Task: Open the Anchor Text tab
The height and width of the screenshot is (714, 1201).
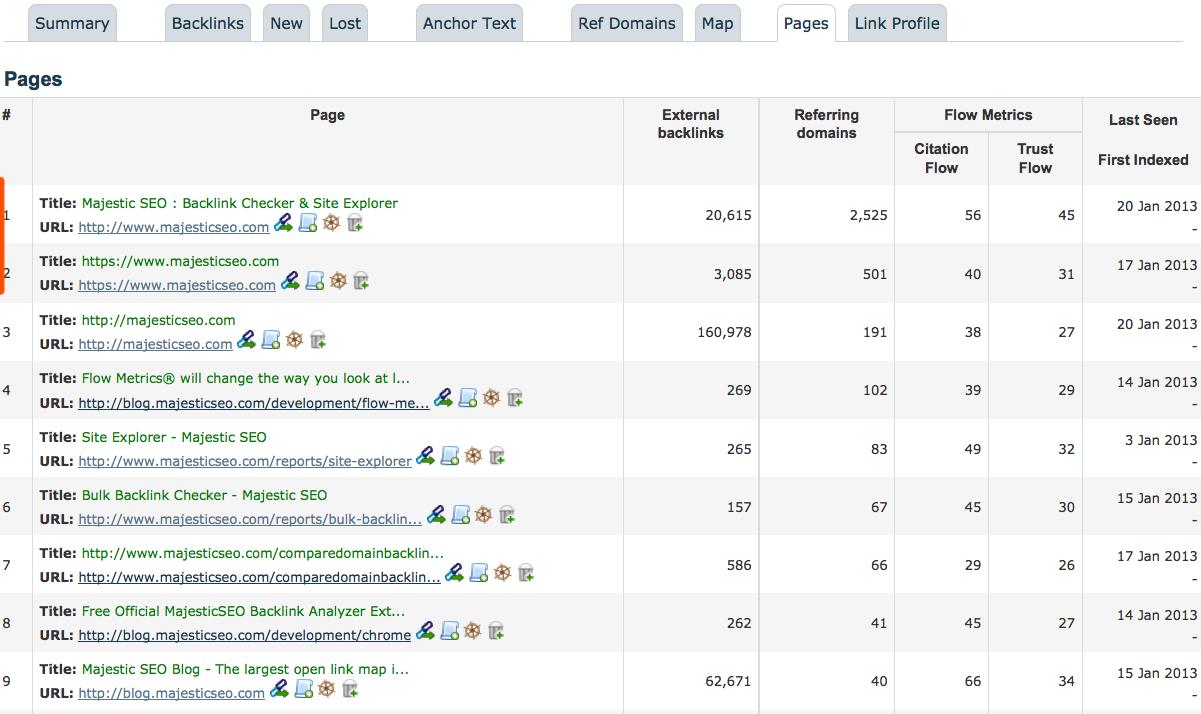Action: (469, 23)
